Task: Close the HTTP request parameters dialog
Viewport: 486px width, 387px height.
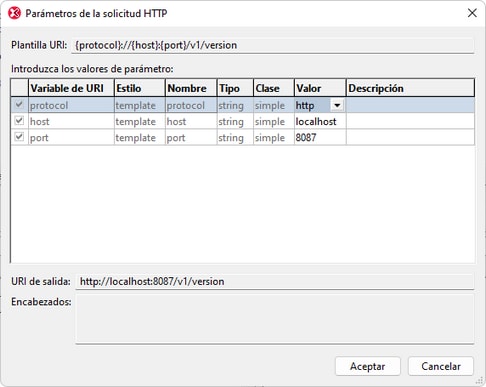Action: click(472, 13)
